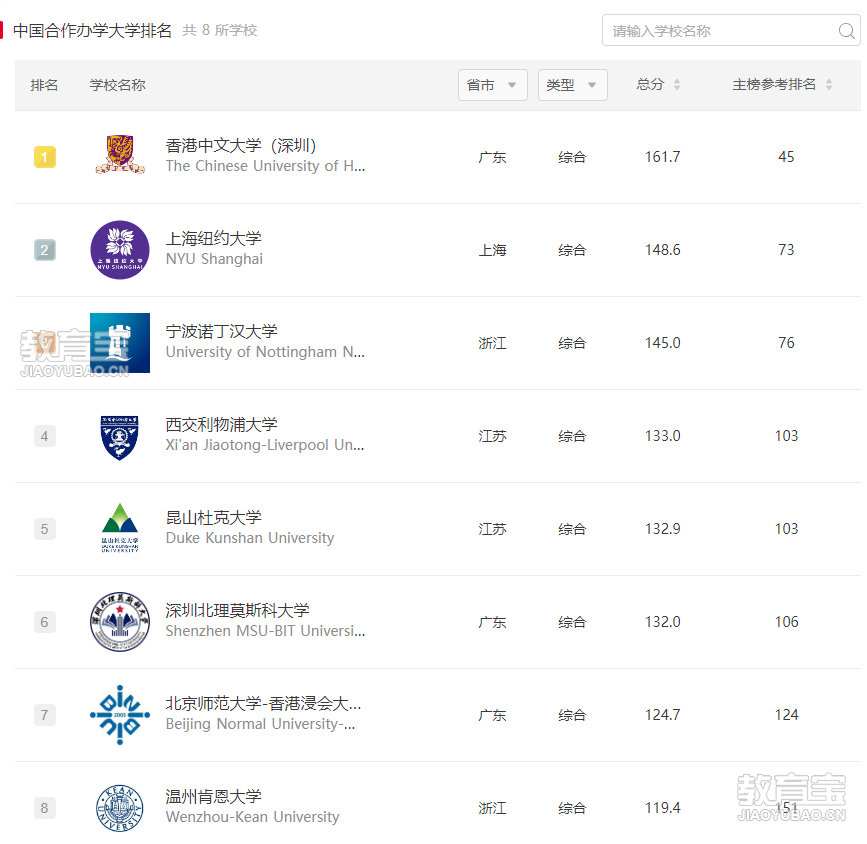This screenshot has height=844, width=867.
Task: Open 昆山杜克大学 school link
Action: click(213, 517)
